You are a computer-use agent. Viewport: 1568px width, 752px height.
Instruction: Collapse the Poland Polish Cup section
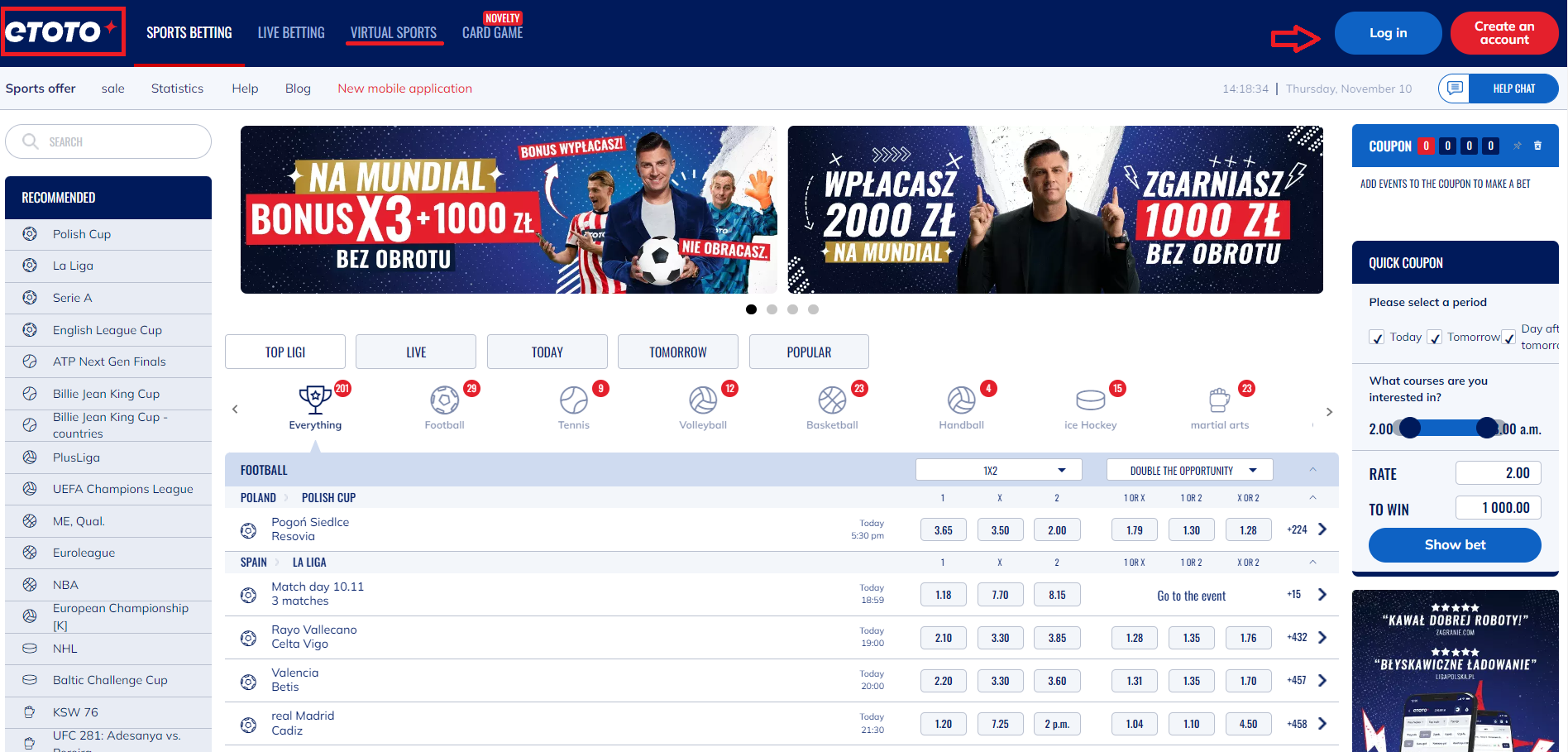click(1312, 497)
